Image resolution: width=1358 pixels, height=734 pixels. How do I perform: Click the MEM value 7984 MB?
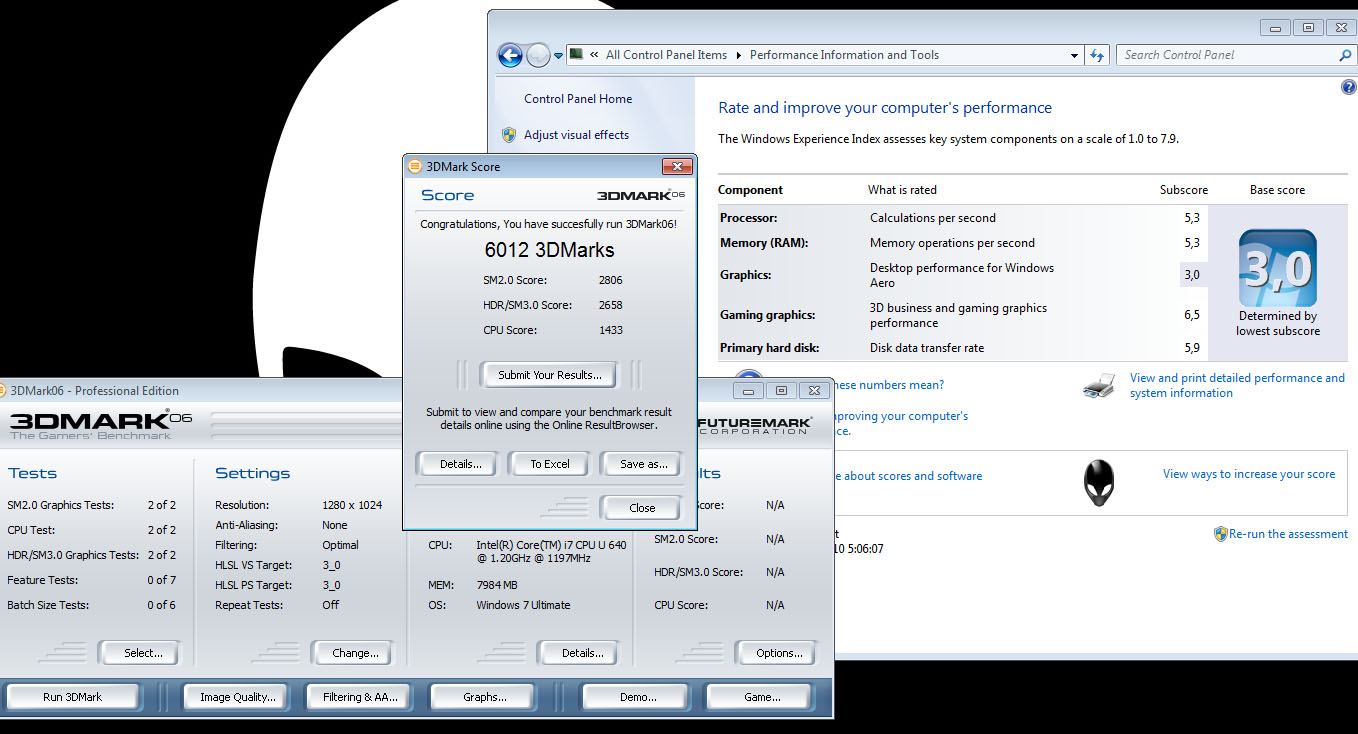pyautogui.click(x=497, y=585)
